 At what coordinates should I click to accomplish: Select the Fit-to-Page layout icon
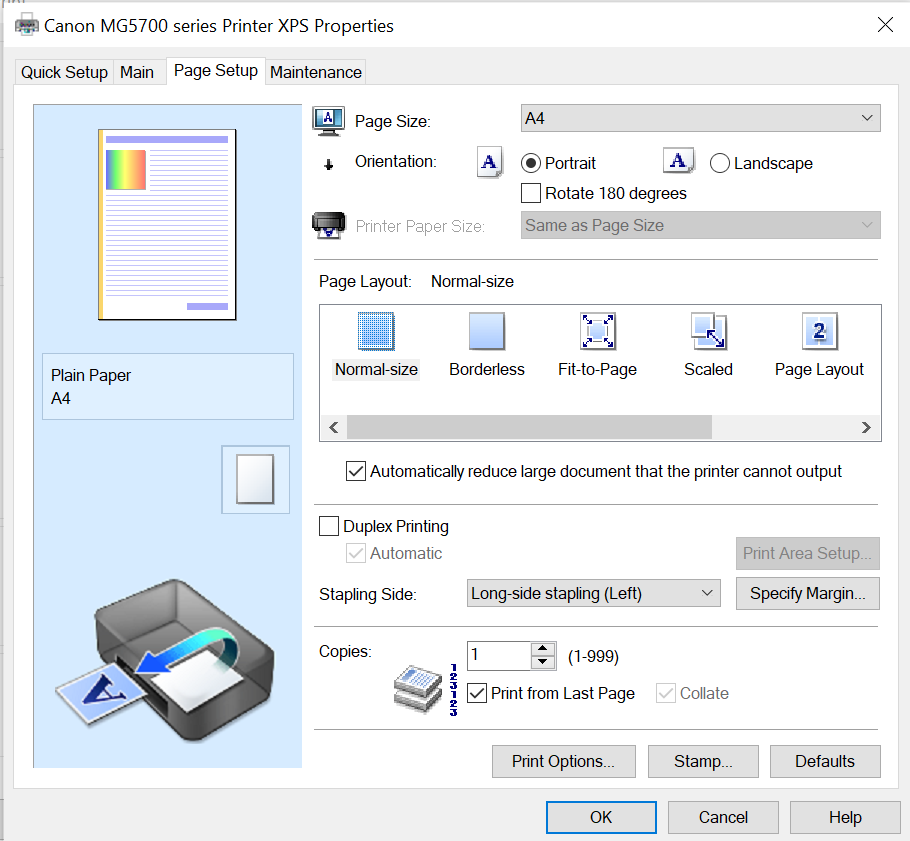point(597,331)
